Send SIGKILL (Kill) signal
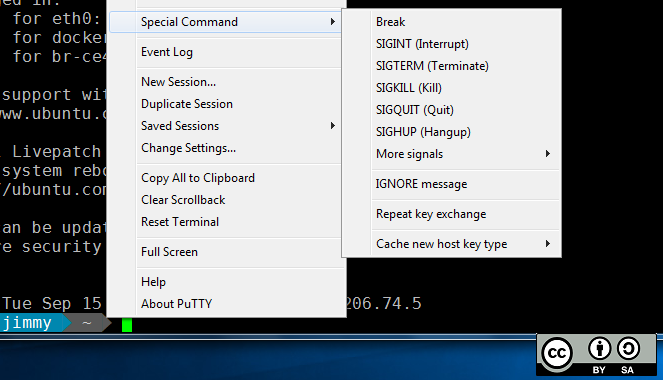 452,88
